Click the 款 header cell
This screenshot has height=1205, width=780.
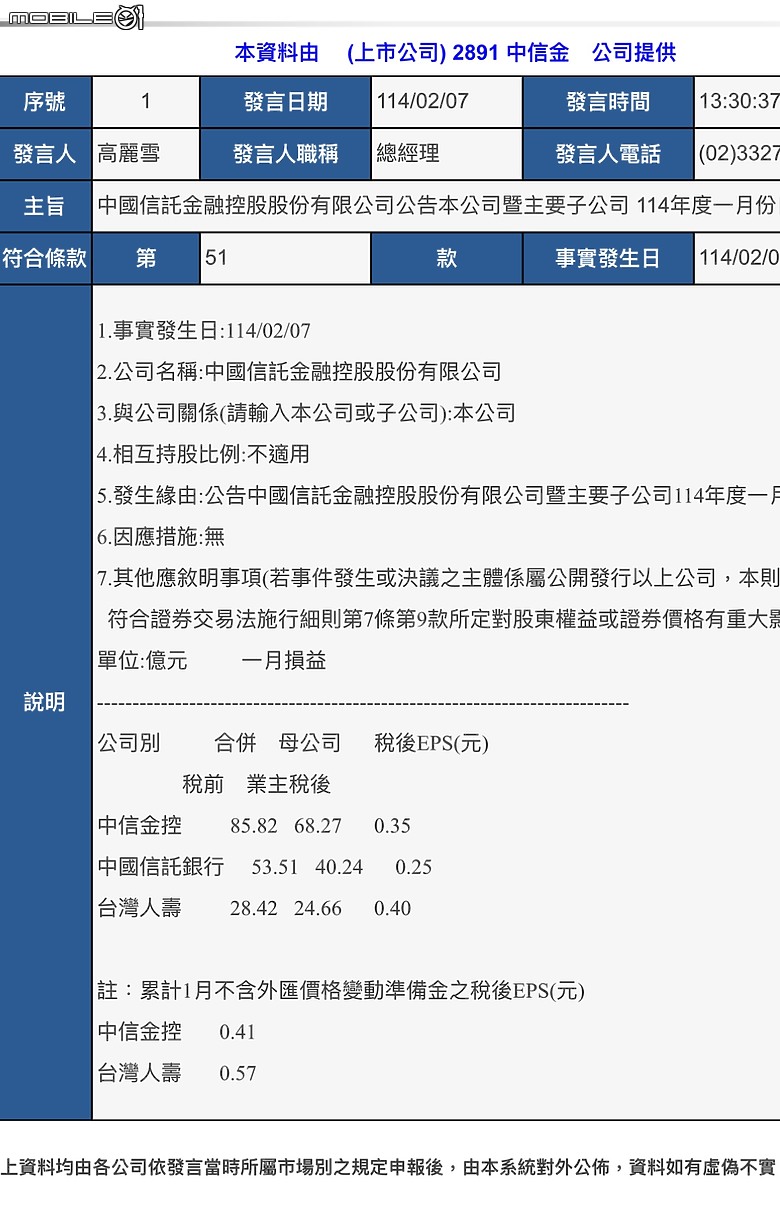447,258
